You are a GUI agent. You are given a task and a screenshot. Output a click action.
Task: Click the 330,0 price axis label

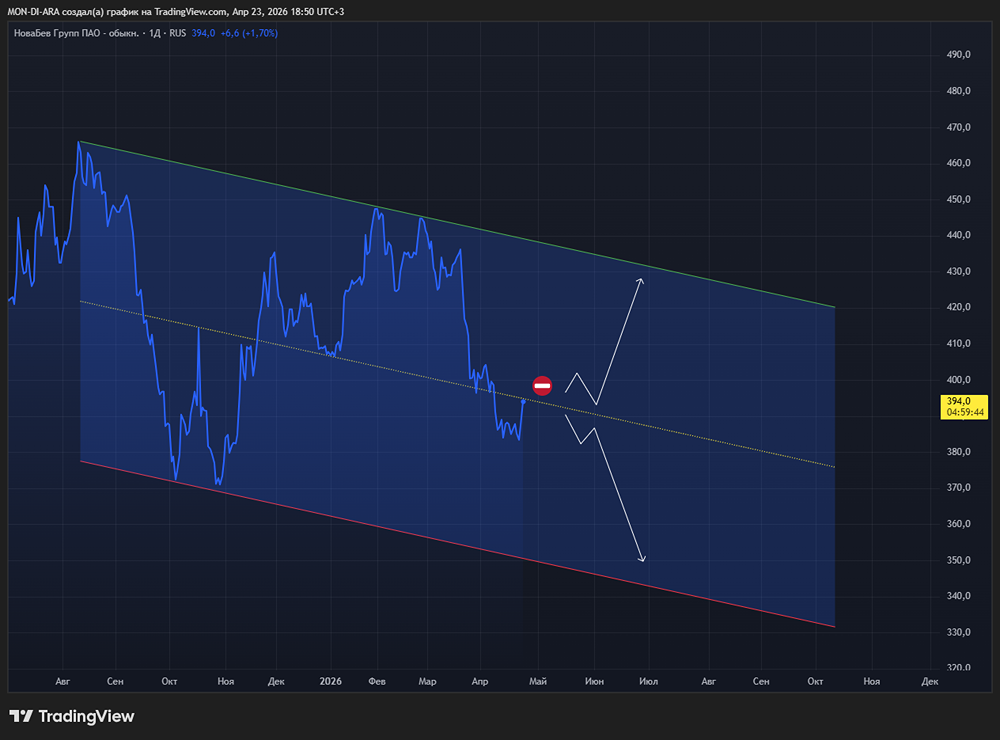point(959,633)
